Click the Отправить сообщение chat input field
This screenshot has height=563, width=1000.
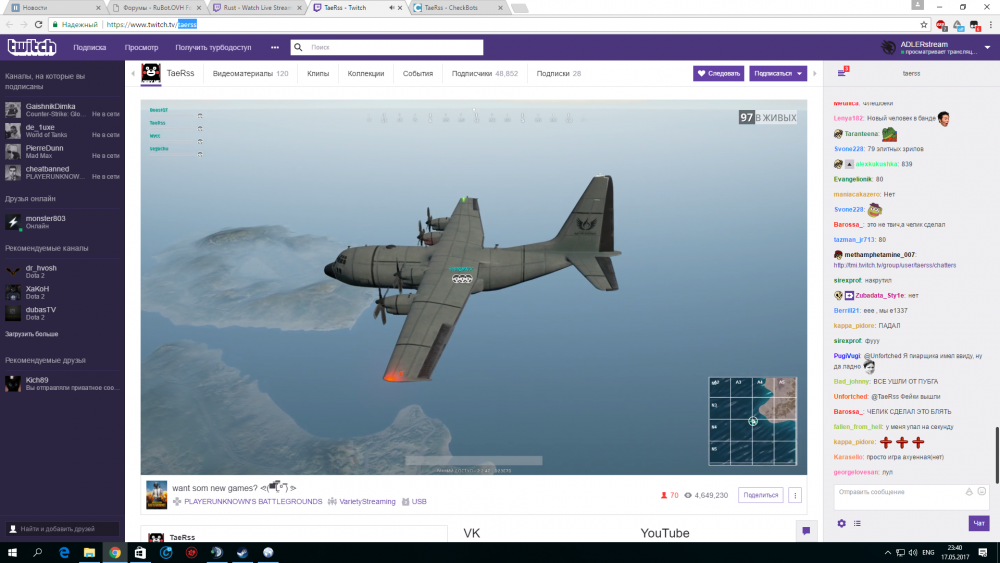tap(895, 492)
